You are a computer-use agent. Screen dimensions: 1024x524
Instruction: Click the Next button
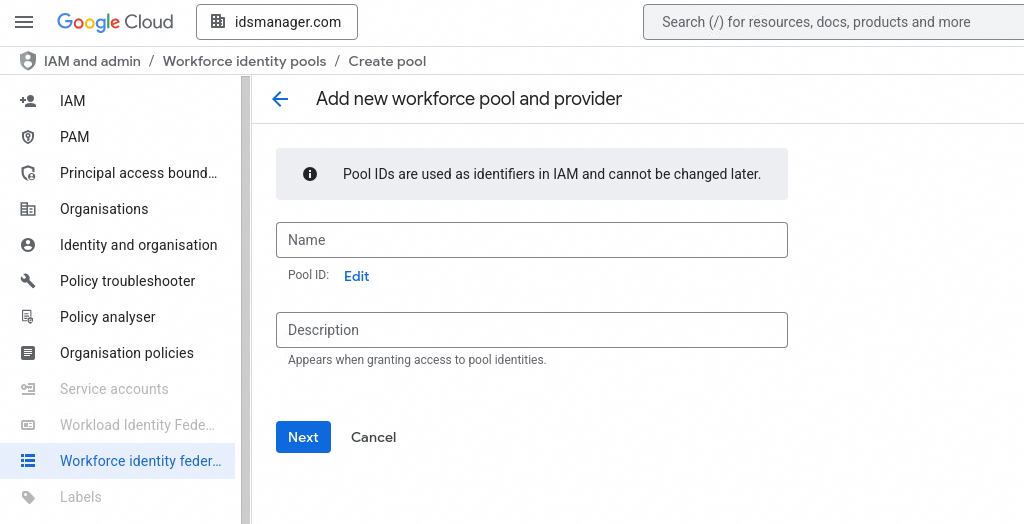[303, 437]
